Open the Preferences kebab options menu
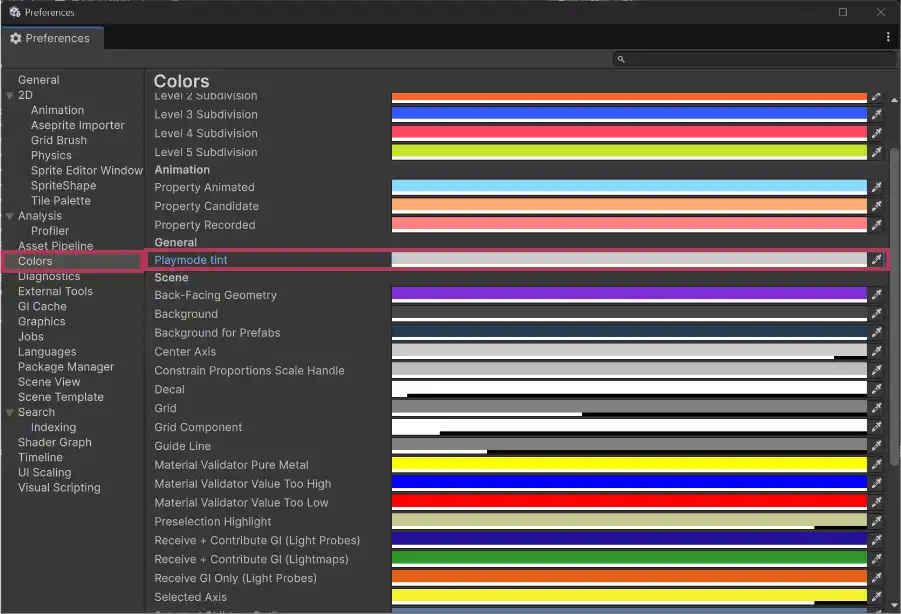 click(x=888, y=38)
